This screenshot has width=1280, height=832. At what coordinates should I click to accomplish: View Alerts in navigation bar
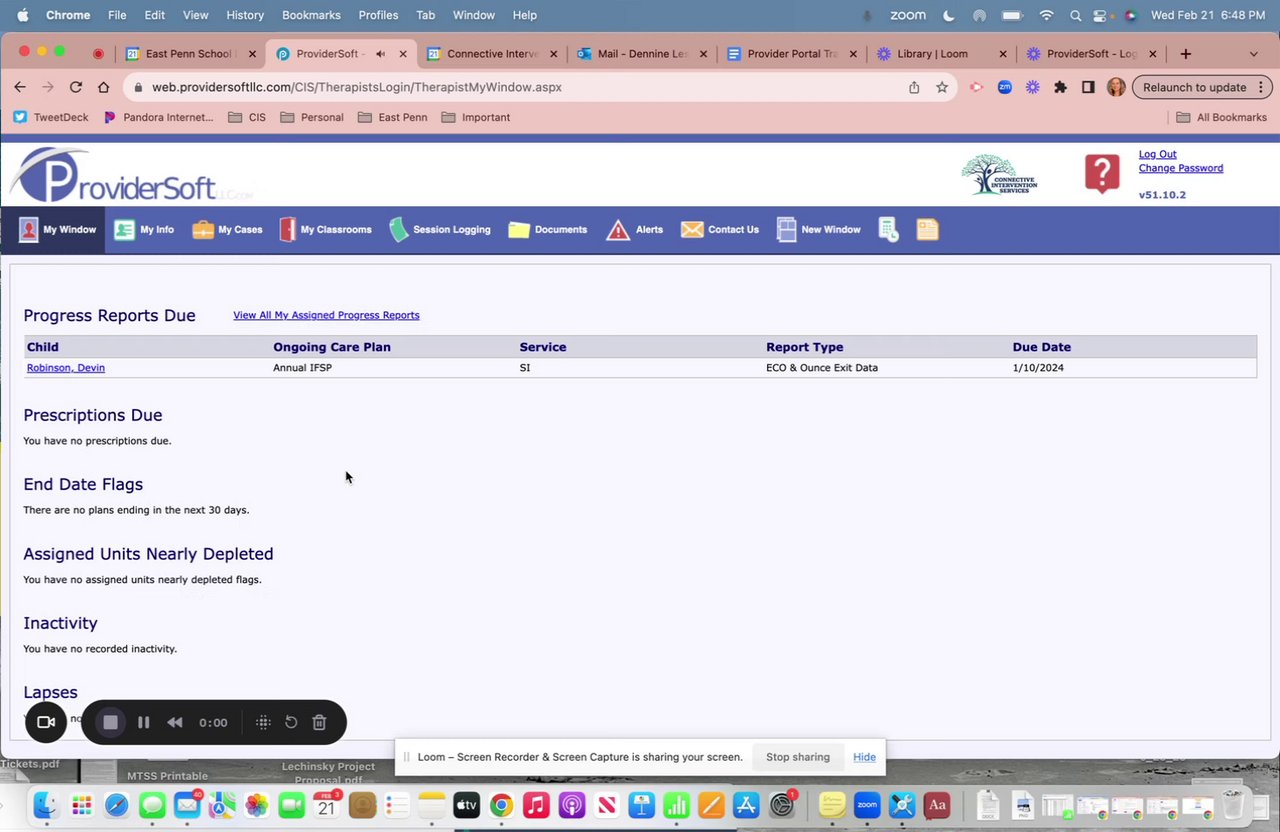pyautogui.click(x=634, y=230)
